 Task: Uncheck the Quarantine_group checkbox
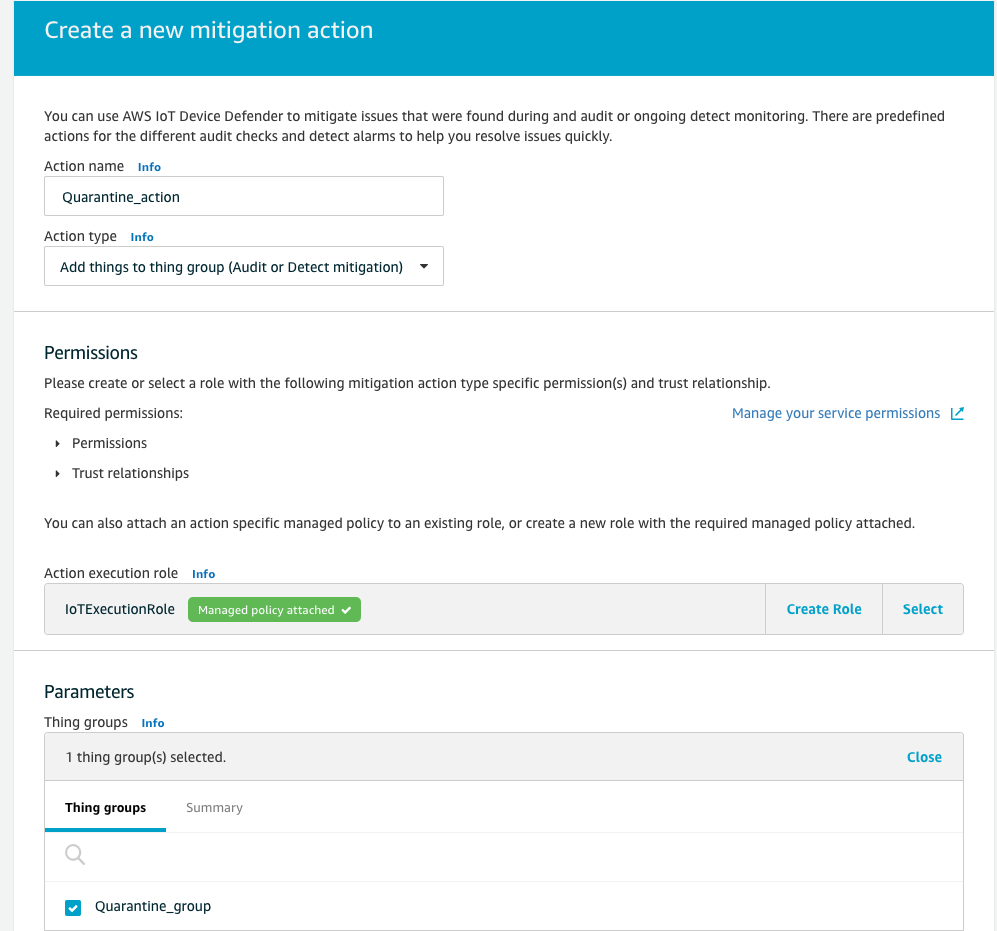pyautogui.click(x=73, y=907)
